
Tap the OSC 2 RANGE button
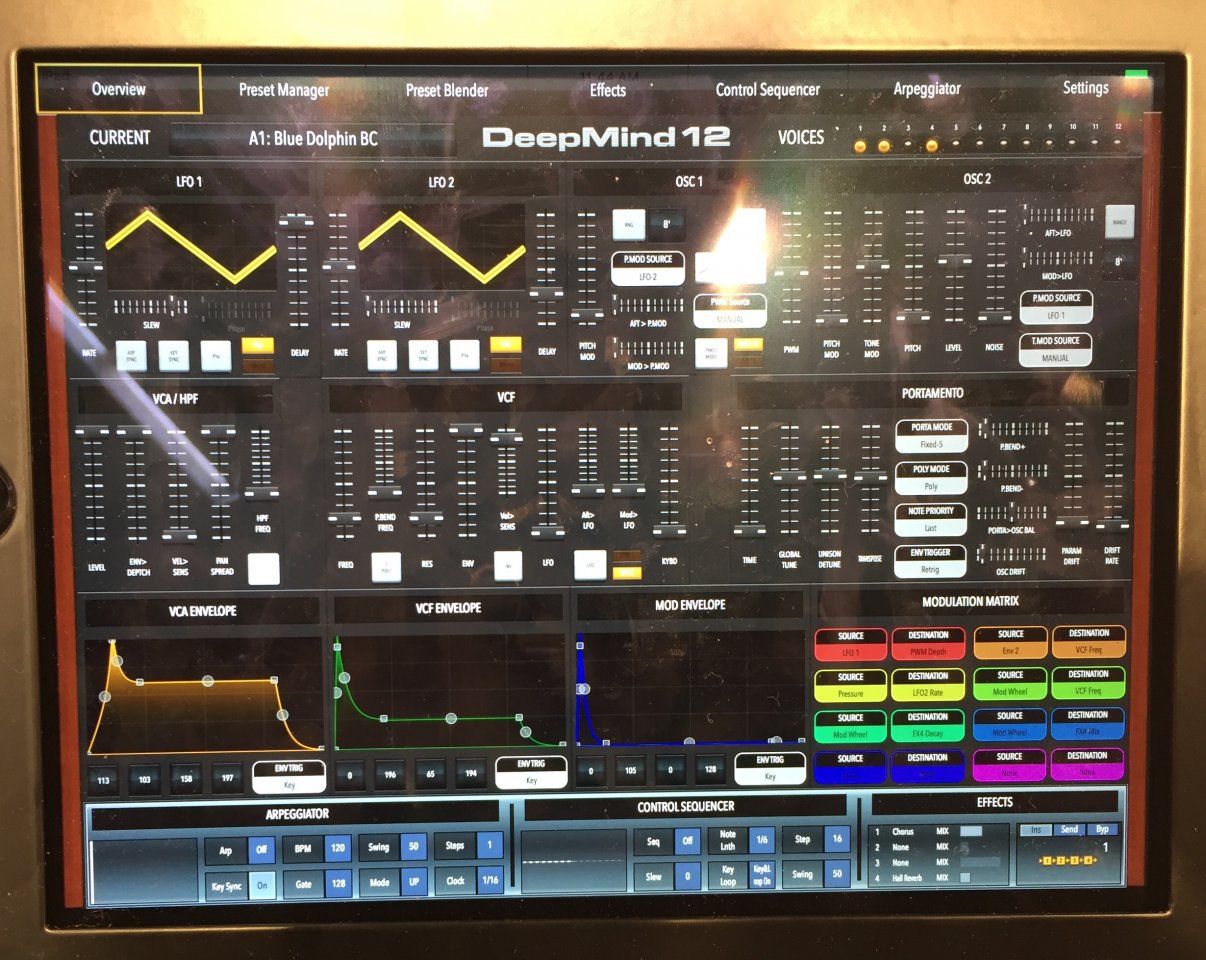[1119, 222]
